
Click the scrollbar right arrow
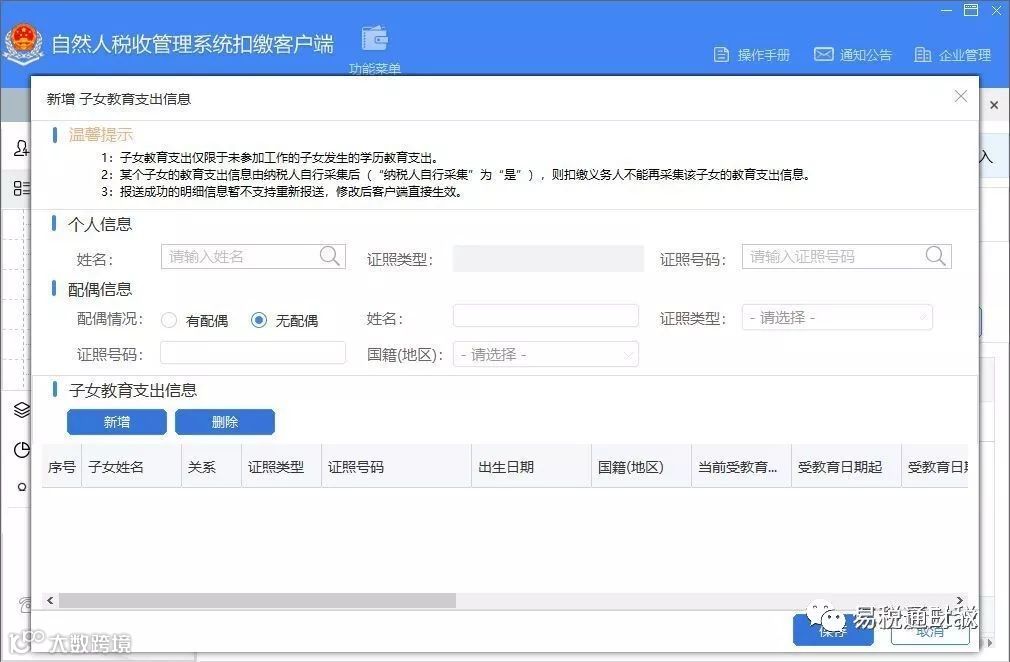960,601
